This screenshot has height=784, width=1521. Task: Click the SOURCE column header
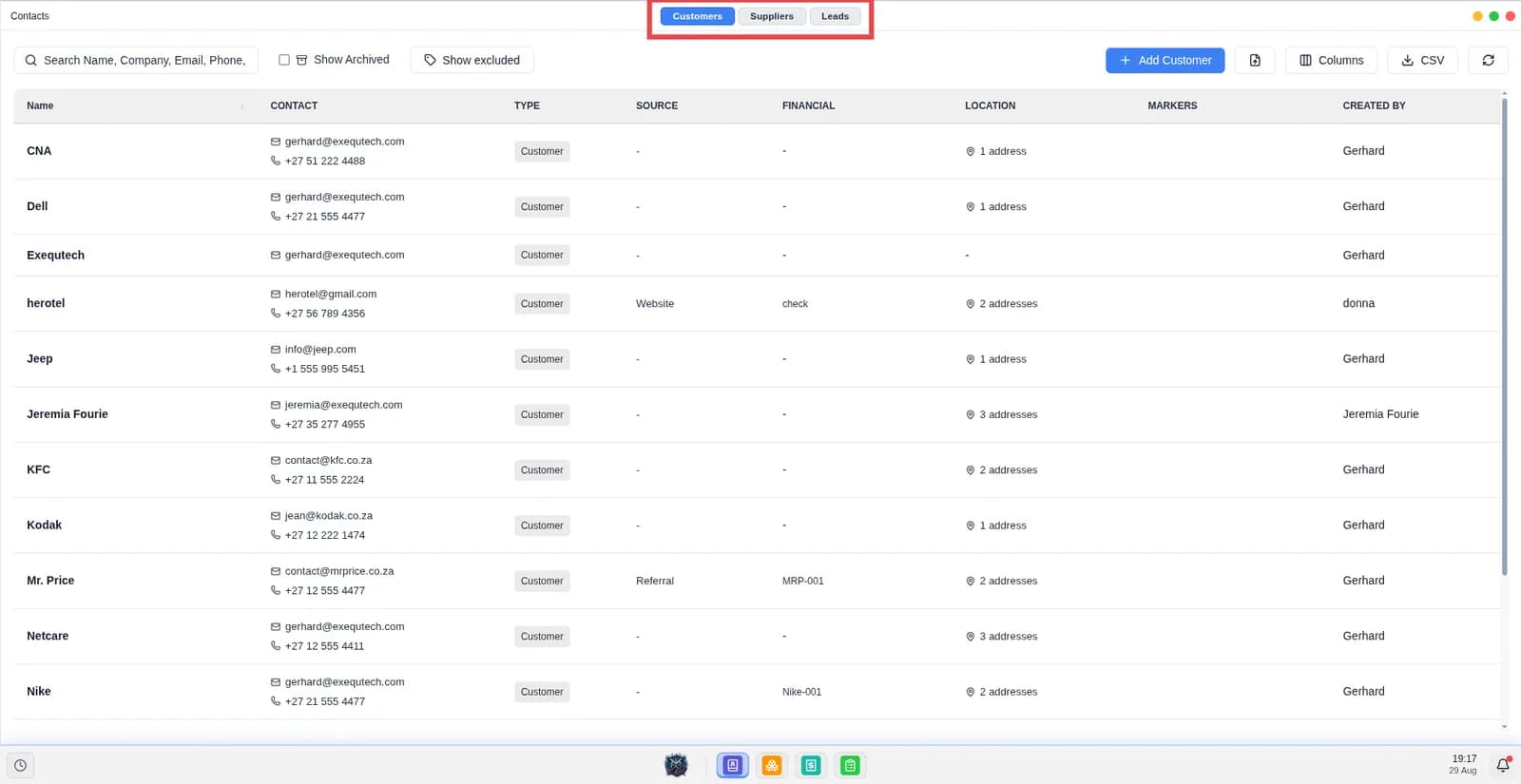(657, 105)
